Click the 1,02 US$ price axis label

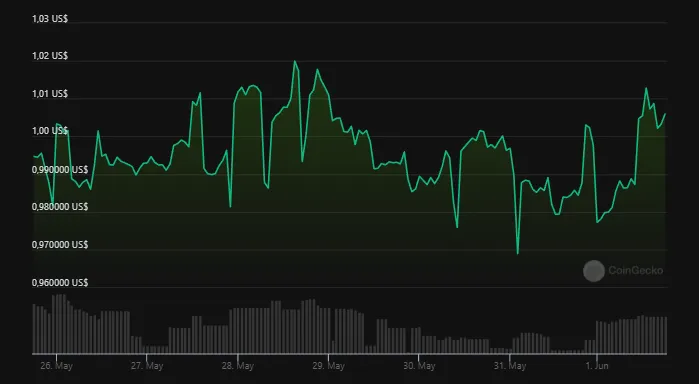(50, 56)
